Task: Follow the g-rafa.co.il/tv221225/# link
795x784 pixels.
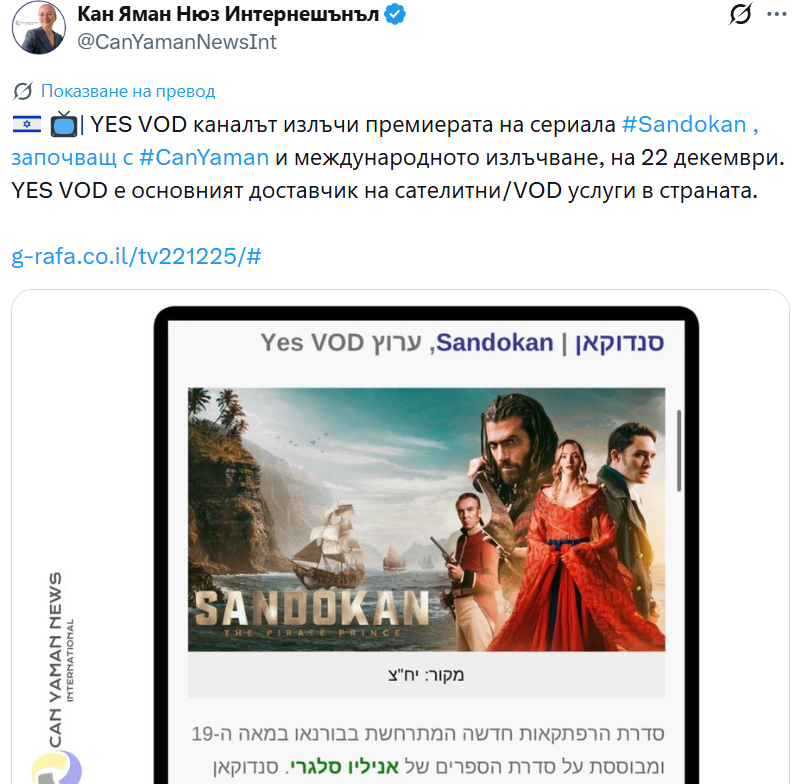Action: [136, 256]
